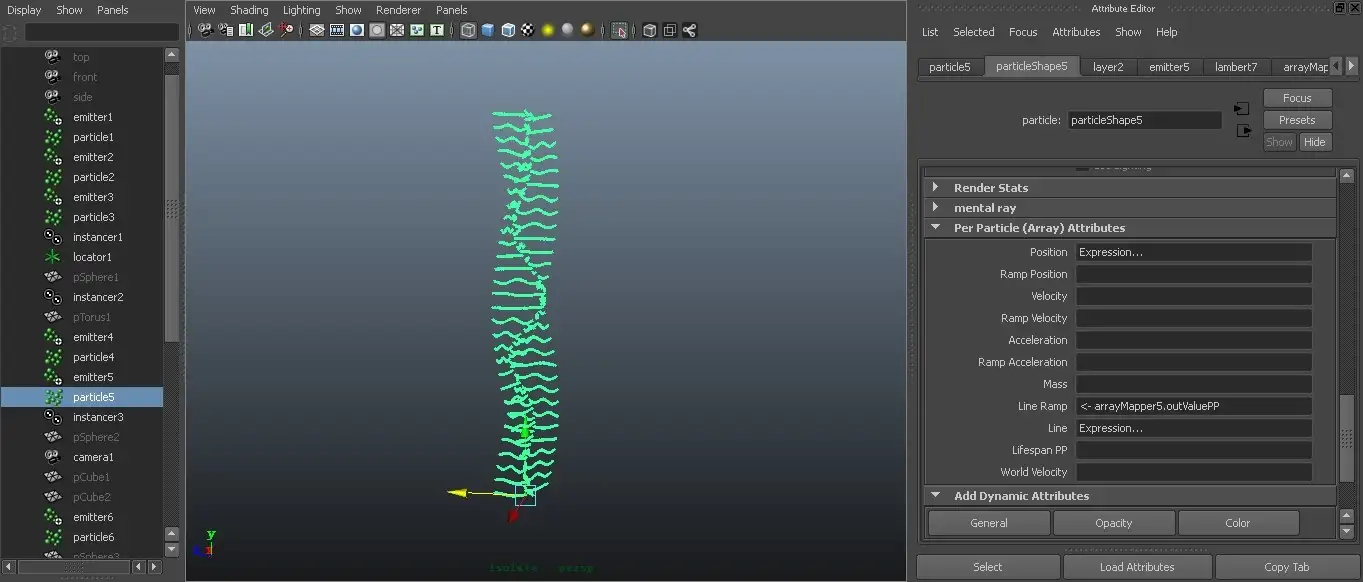
Task: Click High Quality rendering gold sphere icon
Action: 588,30
